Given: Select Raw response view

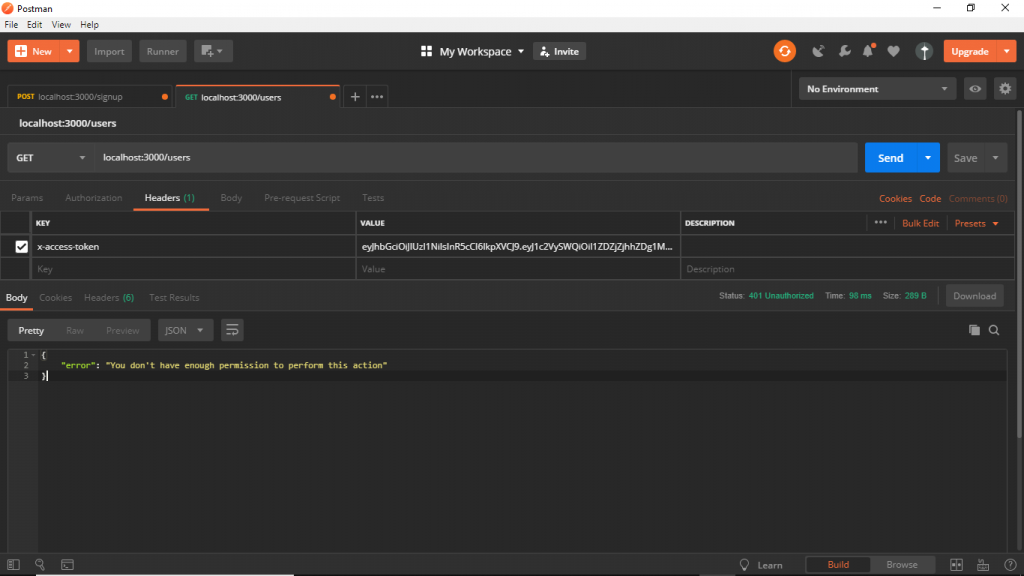Looking at the screenshot, I should (75, 330).
